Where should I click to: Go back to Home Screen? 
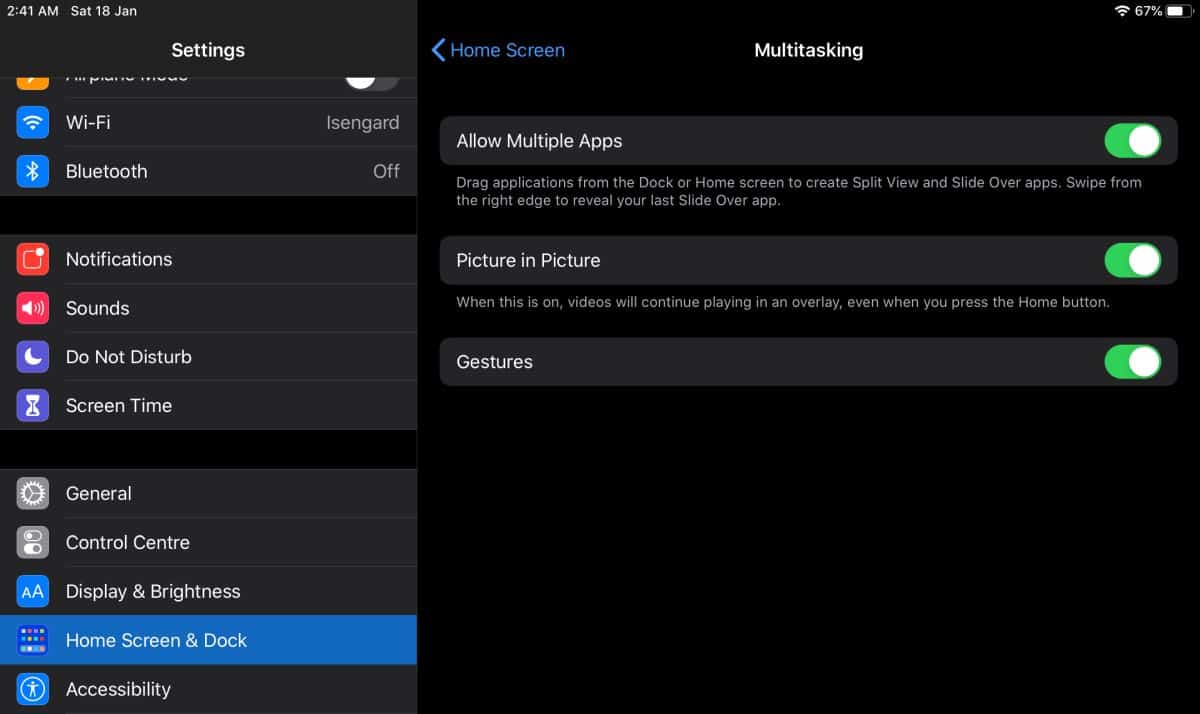point(498,50)
